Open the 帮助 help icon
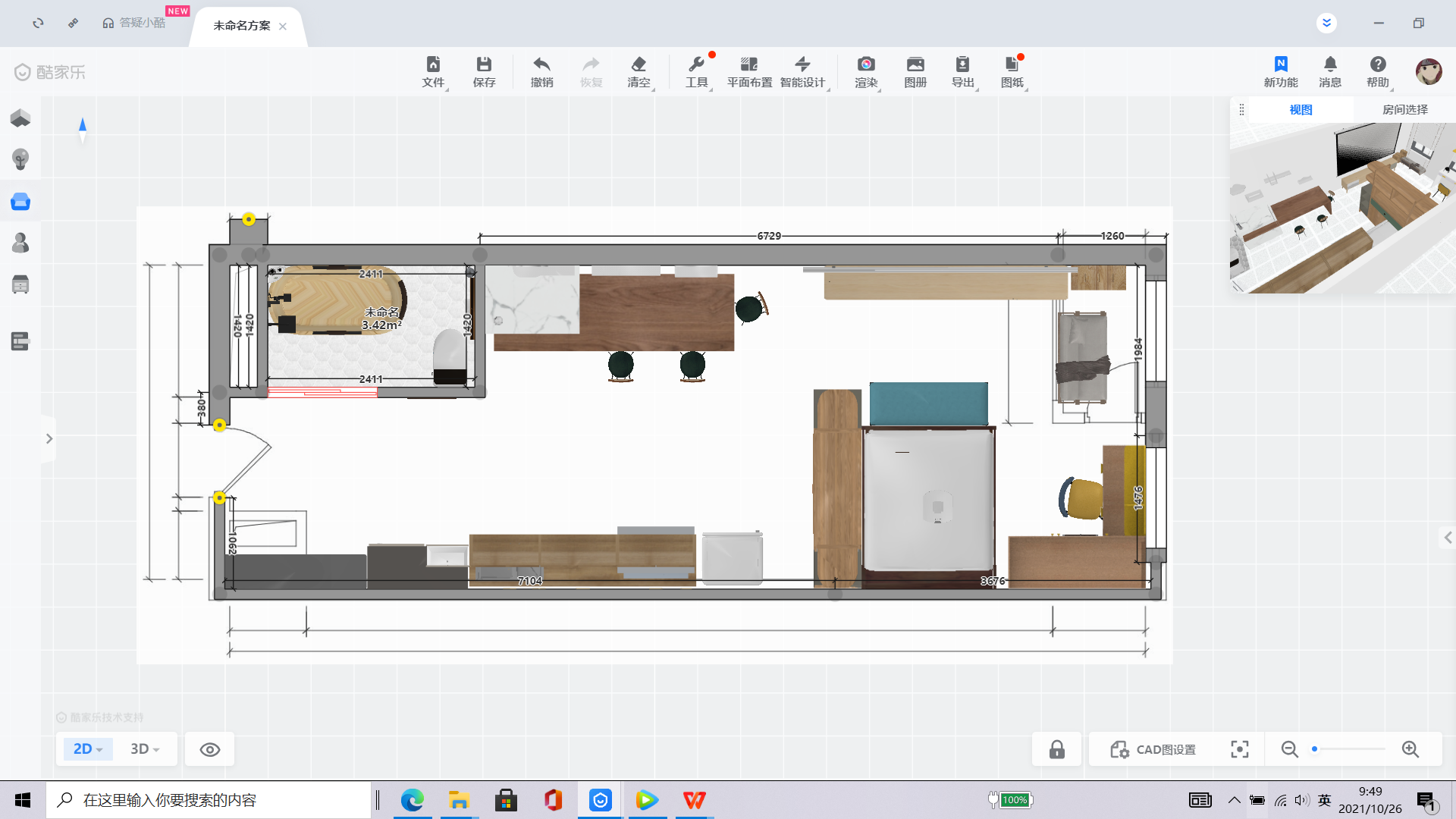Image resolution: width=1456 pixels, height=819 pixels. 1378,72
